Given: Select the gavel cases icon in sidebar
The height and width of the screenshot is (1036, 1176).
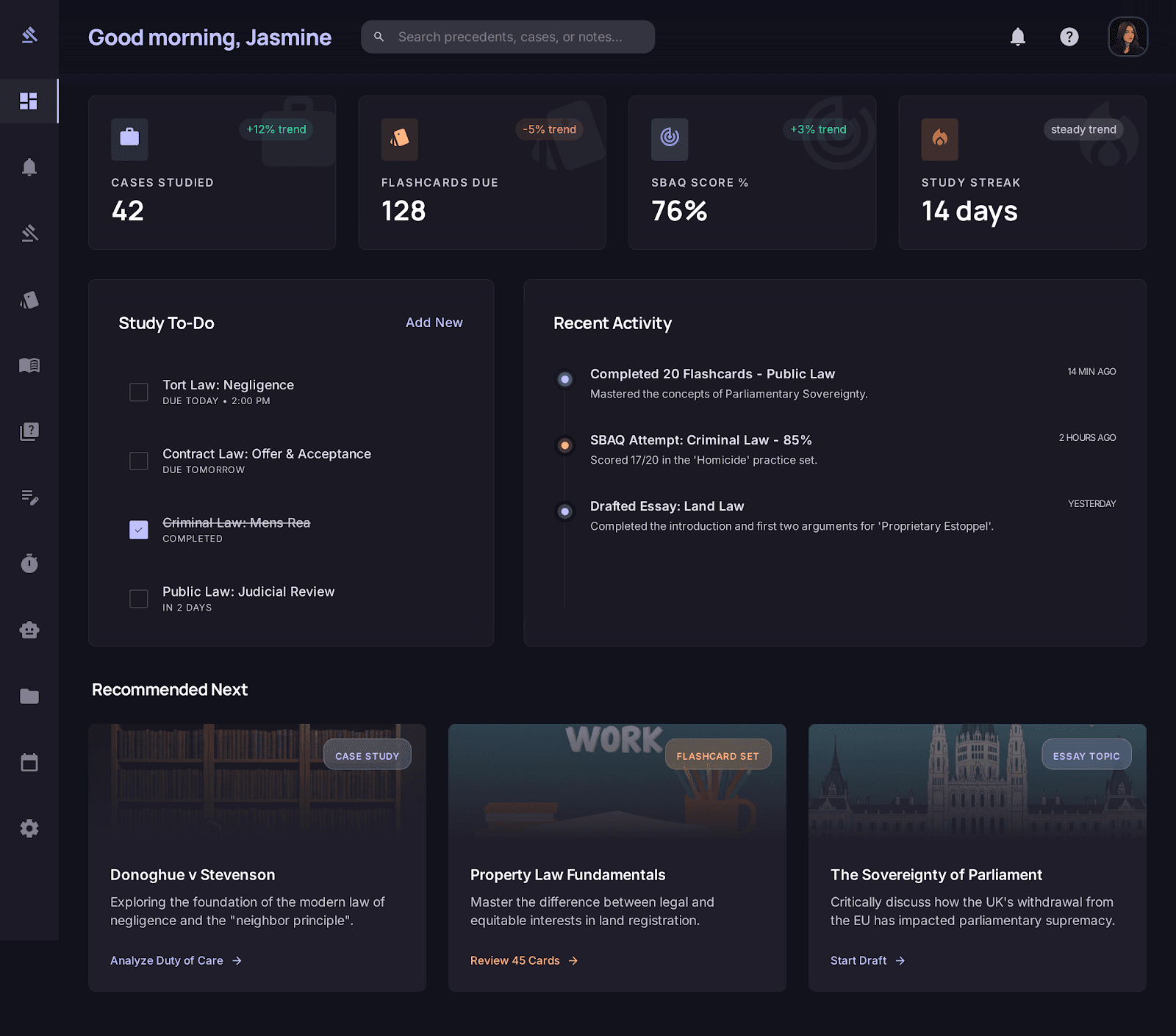Looking at the screenshot, I should coord(29,233).
